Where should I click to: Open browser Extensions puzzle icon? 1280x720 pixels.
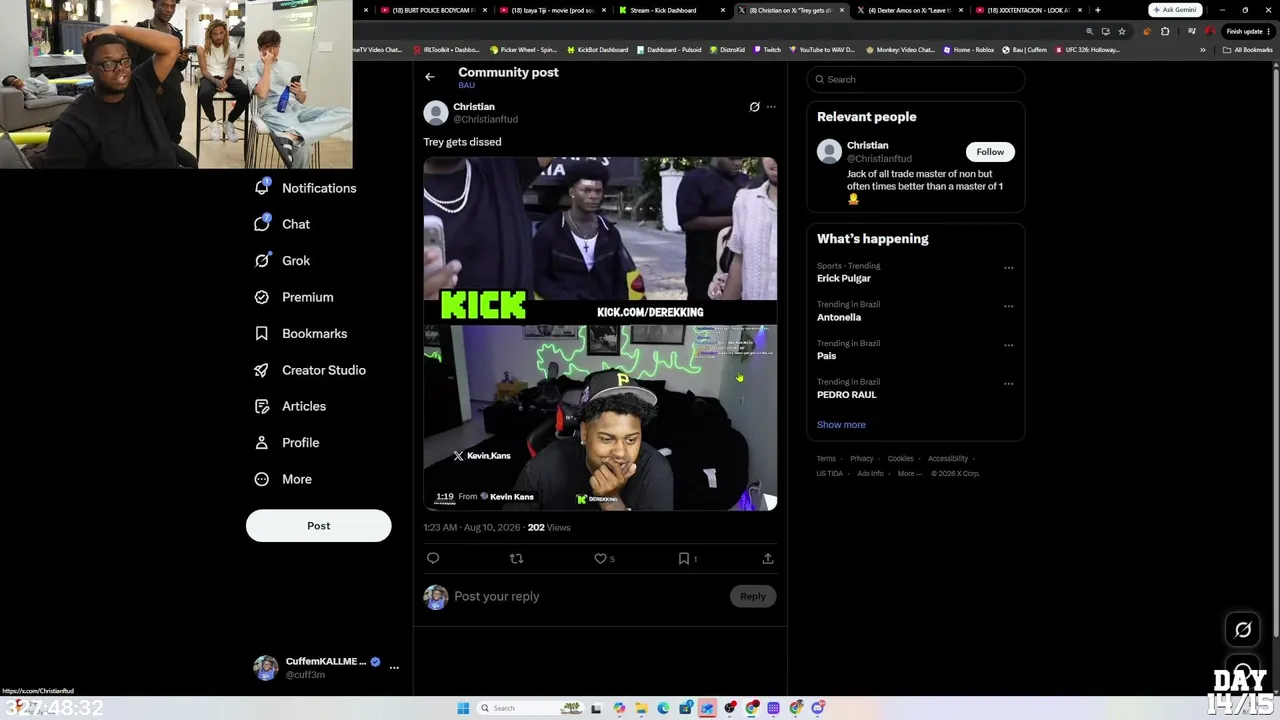point(1165,31)
